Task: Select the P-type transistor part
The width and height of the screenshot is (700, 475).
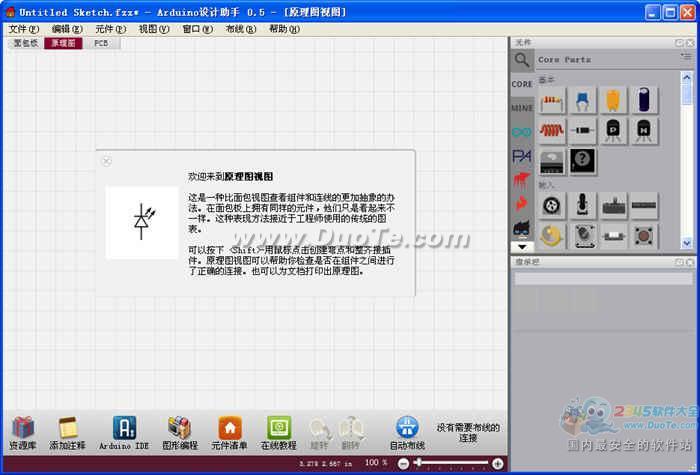Action: point(613,131)
